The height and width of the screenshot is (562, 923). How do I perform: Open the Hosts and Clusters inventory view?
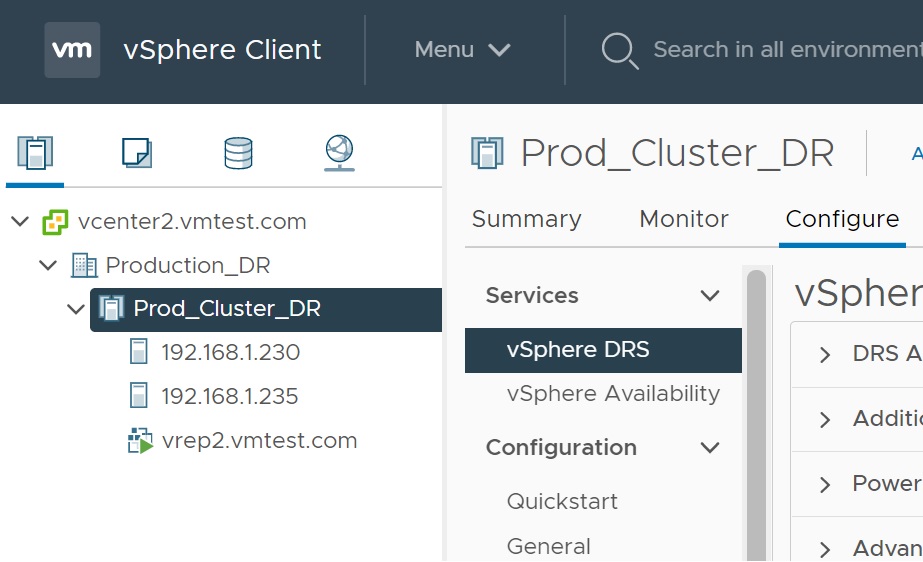point(35,153)
